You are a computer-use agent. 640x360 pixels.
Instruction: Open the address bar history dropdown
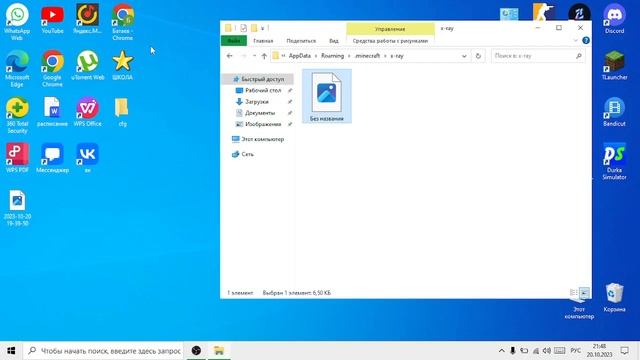pos(464,56)
